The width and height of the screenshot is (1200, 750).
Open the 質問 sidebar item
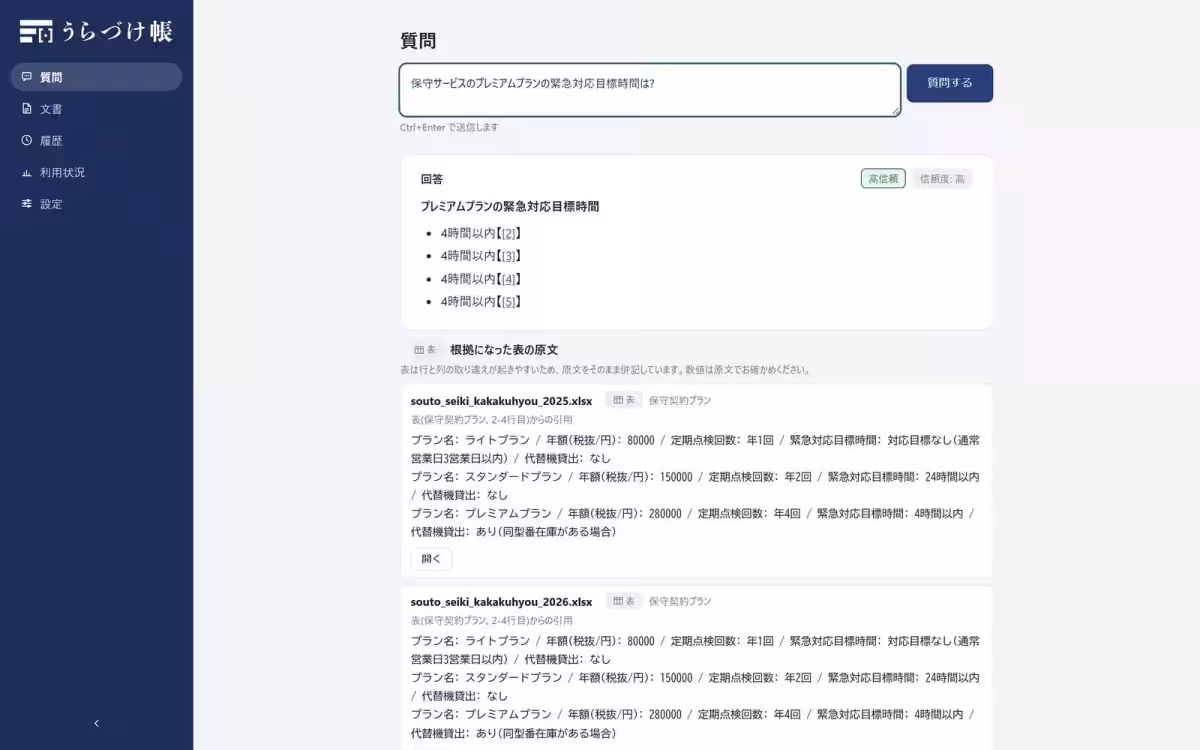(96, 77)
